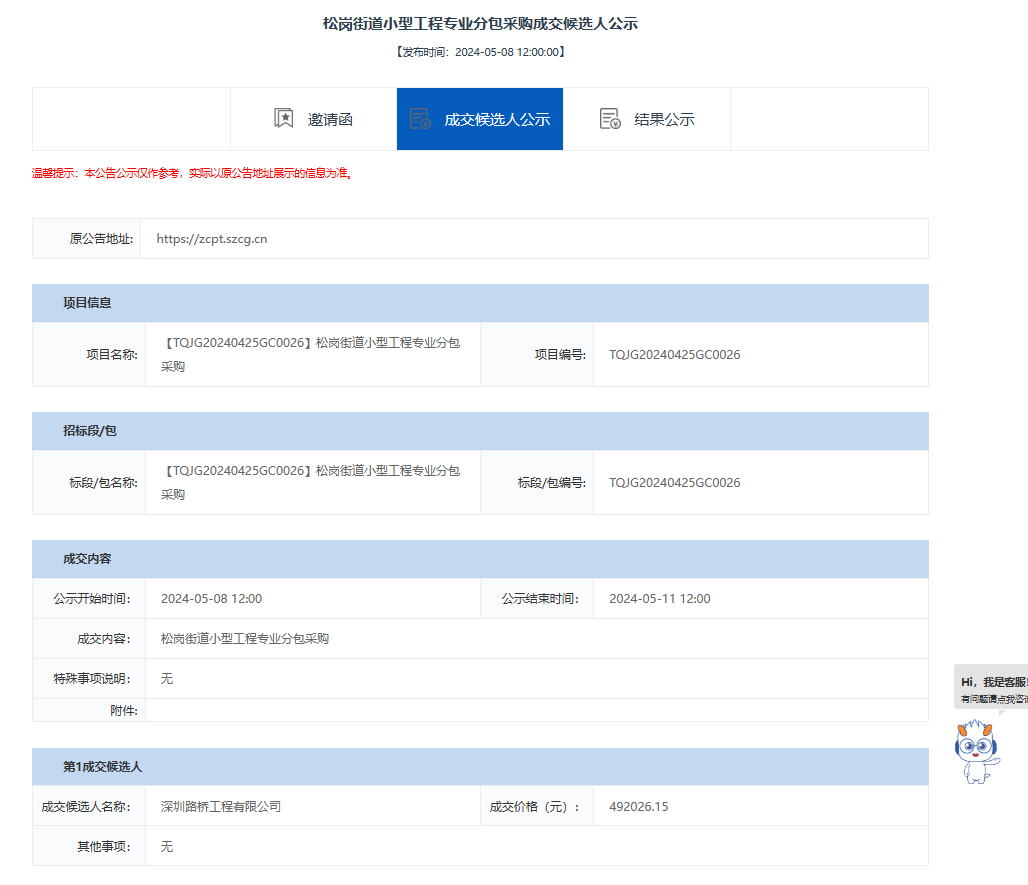Switch to the 邀请函 tab
This screenshot has width=1028, height=885.
(330, 119)
